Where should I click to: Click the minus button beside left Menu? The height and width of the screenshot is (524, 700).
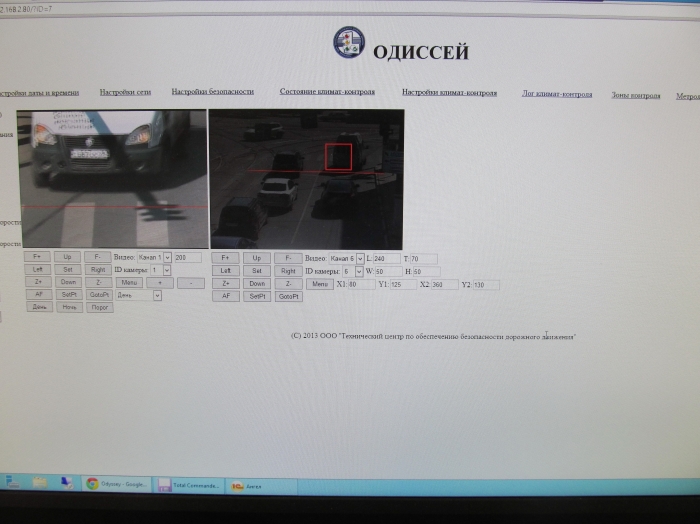coord(191,283)
